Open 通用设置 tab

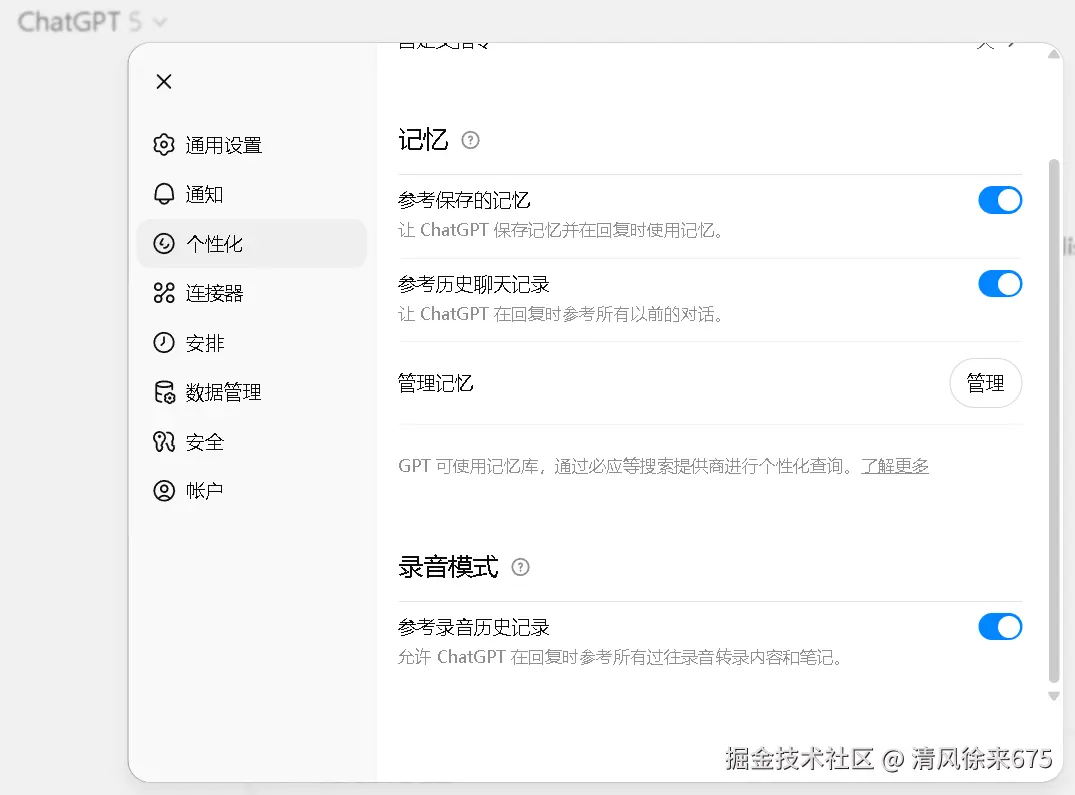[252, 145]
